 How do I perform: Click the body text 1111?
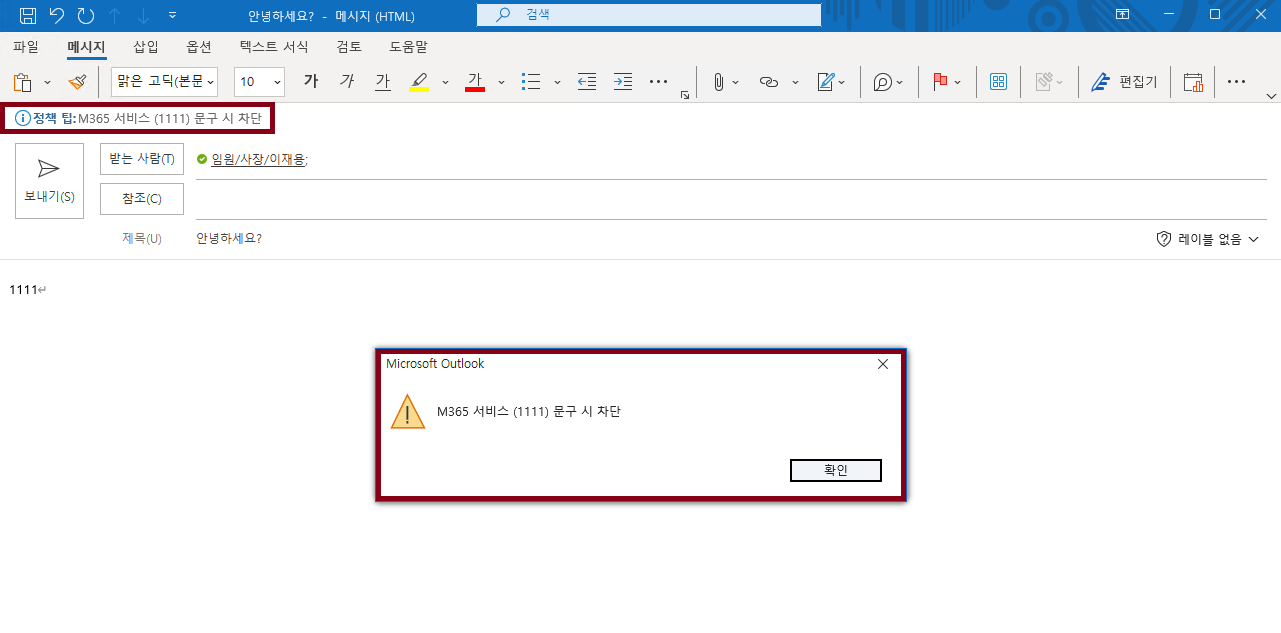click(x=23, y=290)
